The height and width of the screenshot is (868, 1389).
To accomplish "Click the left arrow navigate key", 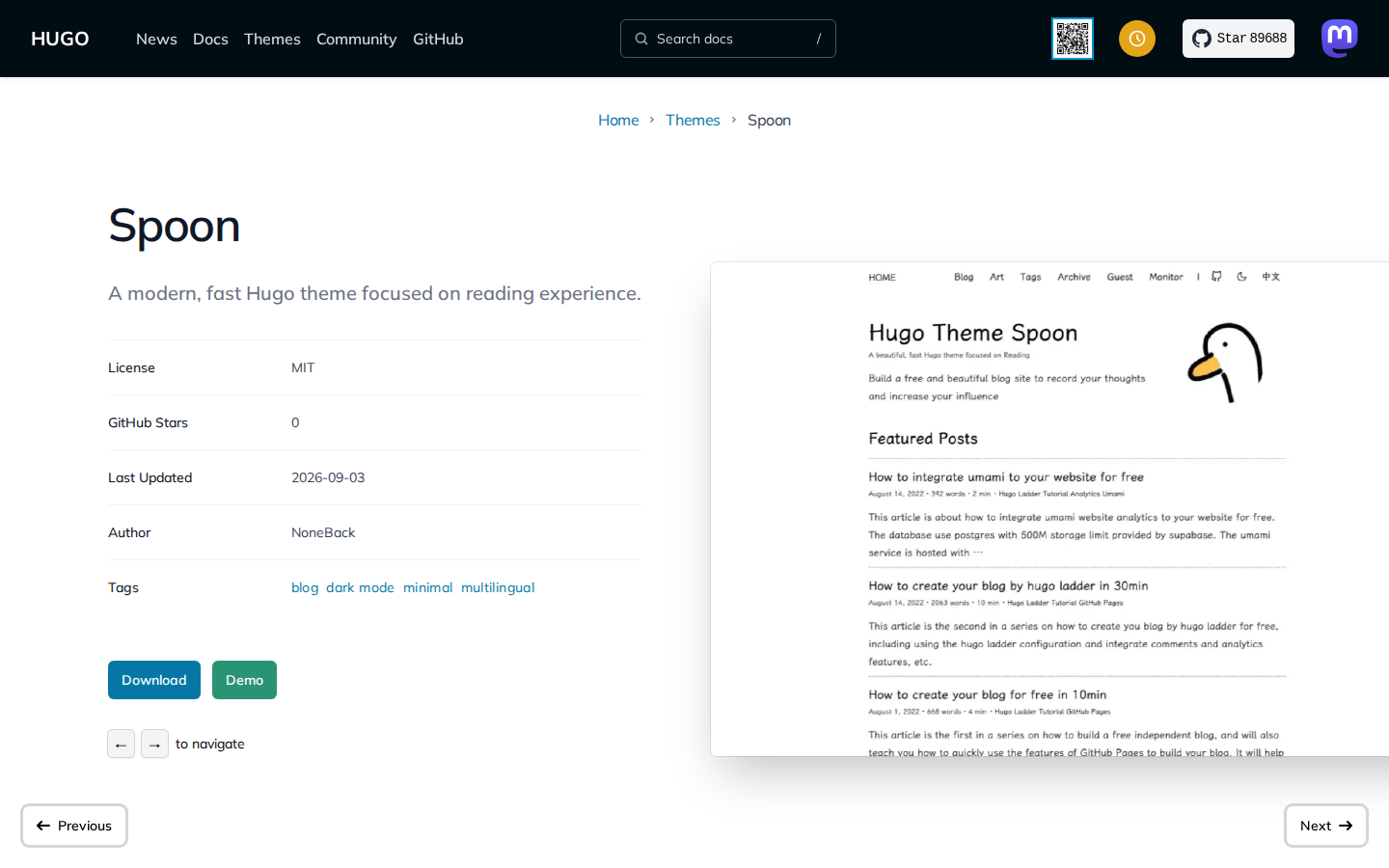I will (x=121, y=744).
